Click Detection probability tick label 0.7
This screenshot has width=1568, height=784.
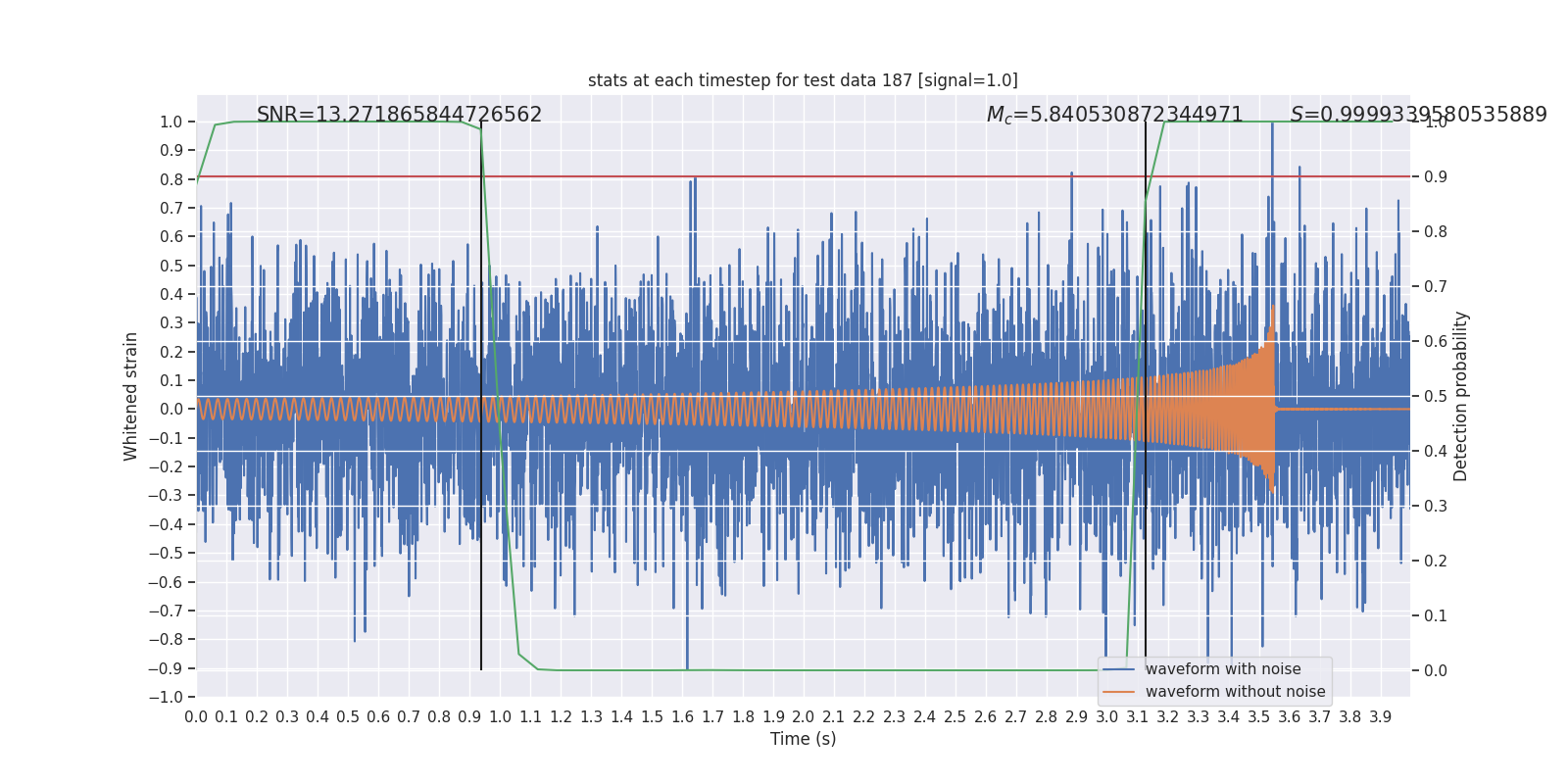(1436, 287)
